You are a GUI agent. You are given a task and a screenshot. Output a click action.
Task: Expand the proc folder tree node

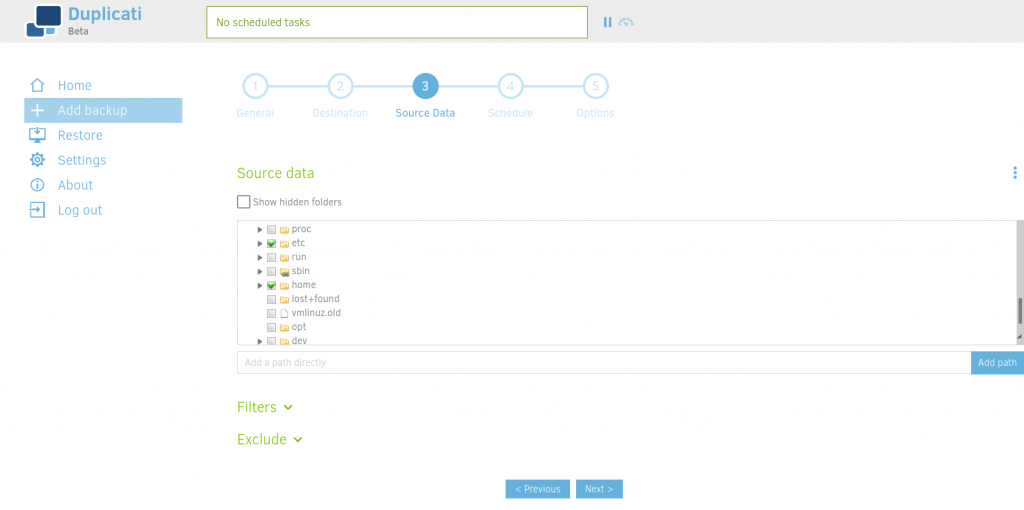[260, 230]
